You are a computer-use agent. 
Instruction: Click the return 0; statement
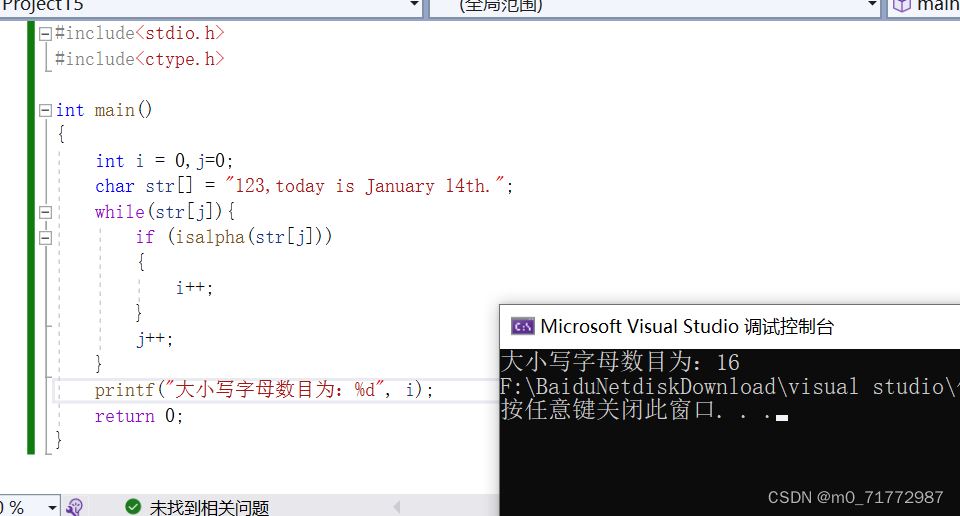point(139,416)
